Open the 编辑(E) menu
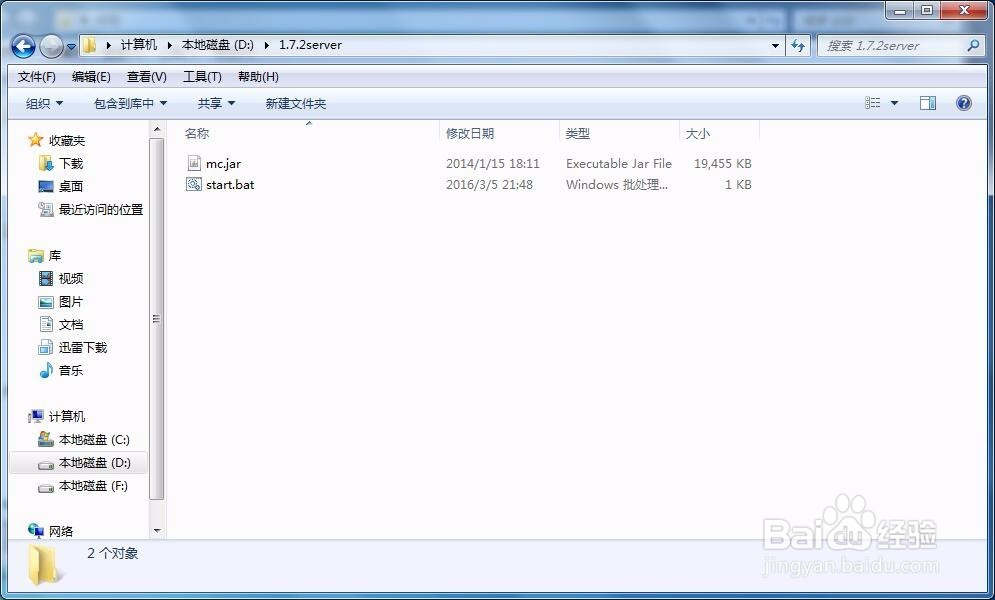The image size is (995, 600). (91, 77)
